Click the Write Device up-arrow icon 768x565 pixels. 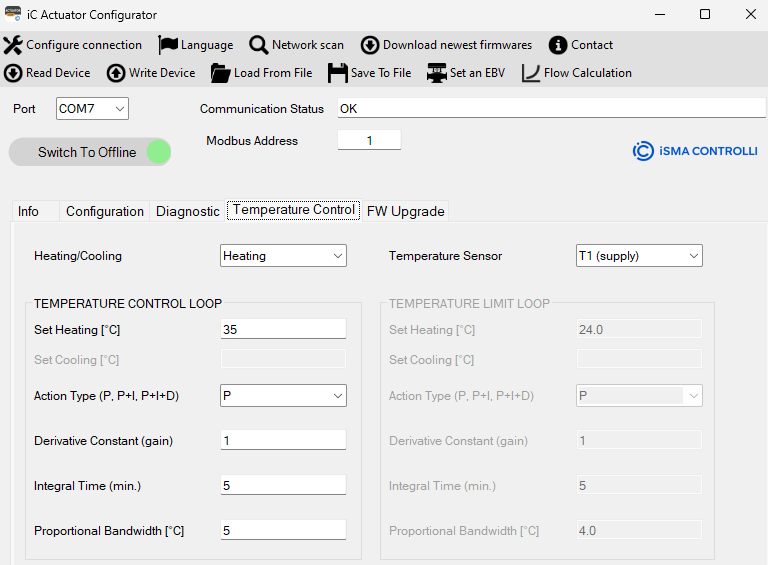pos(116,73)
